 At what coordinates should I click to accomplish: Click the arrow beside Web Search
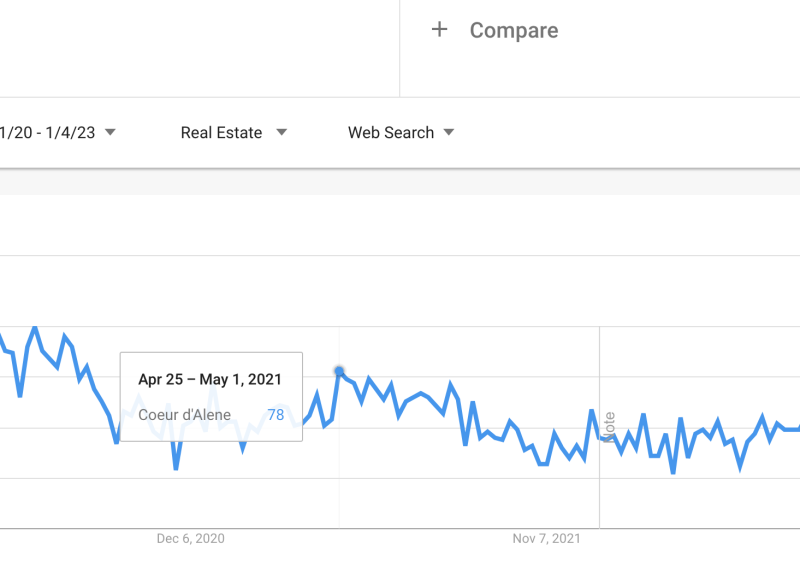coord(449,132)
